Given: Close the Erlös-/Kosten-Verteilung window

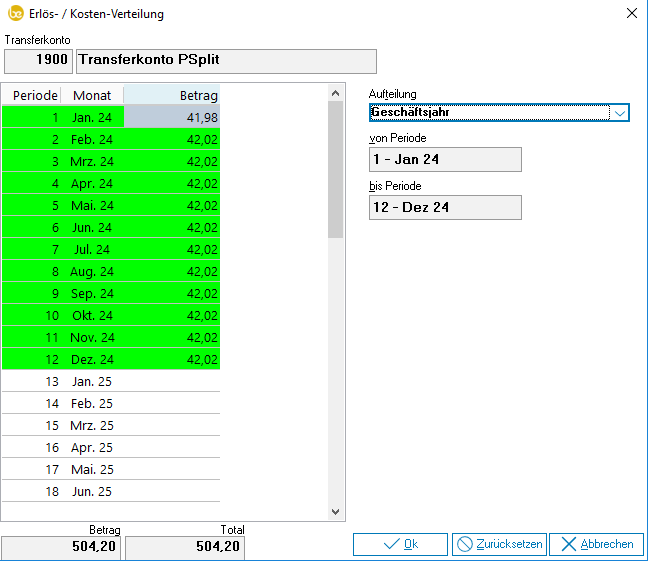Looking at the screenshot, I should (x=630, y=14).
